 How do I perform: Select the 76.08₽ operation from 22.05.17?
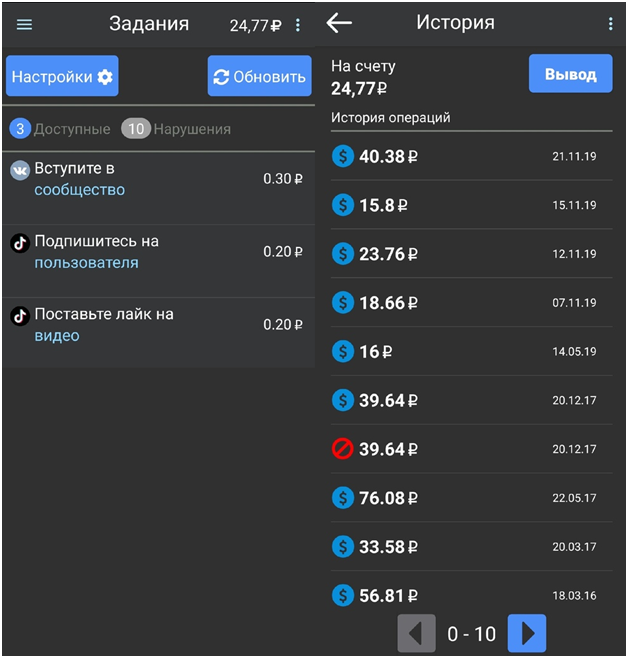click(x=472, y=498)
